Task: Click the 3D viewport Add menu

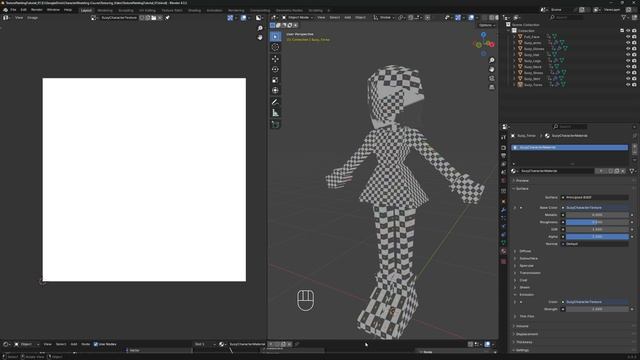Action: pos(347,18)
